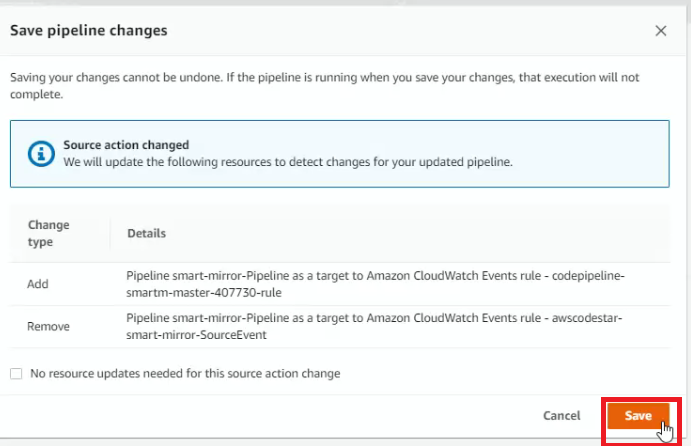Select the Details column header
The width and height of the screenshot is (691, 446).
146,233
